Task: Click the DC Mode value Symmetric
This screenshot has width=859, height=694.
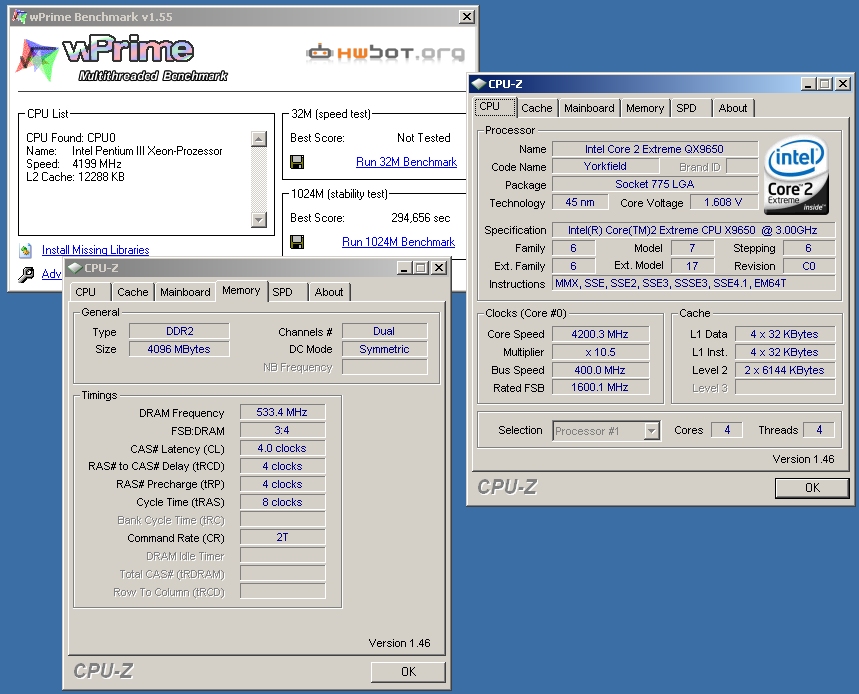Action: (x=384, y=349)
